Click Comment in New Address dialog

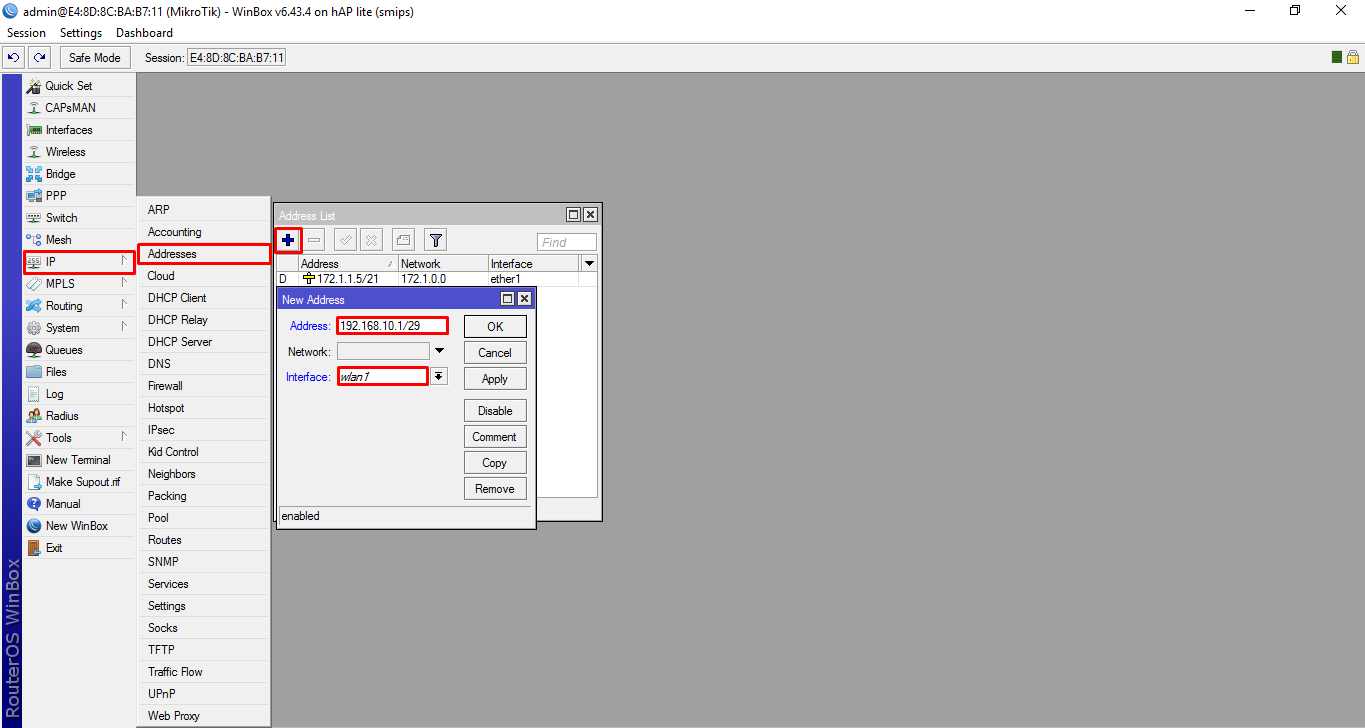click(495, 437)
